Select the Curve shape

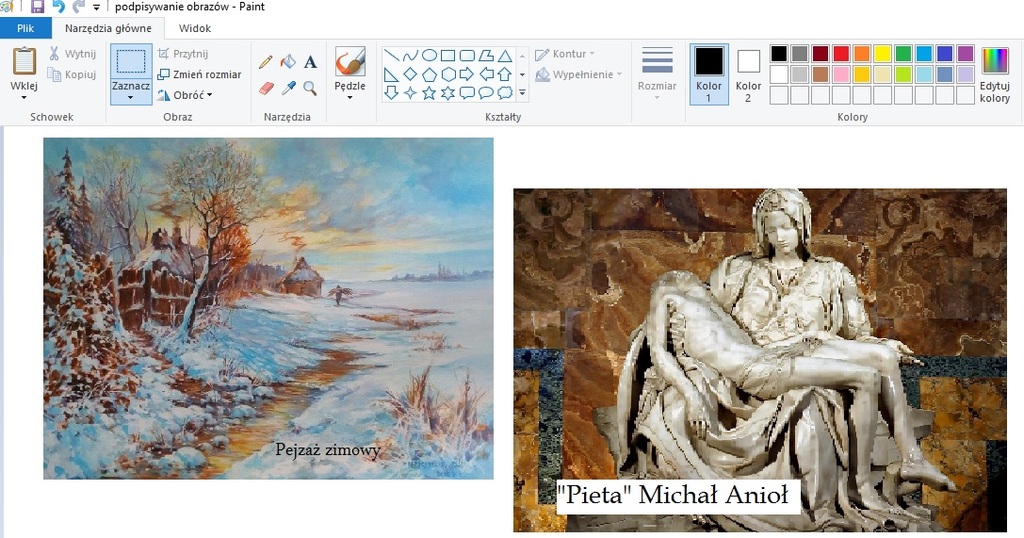point(410,55)
